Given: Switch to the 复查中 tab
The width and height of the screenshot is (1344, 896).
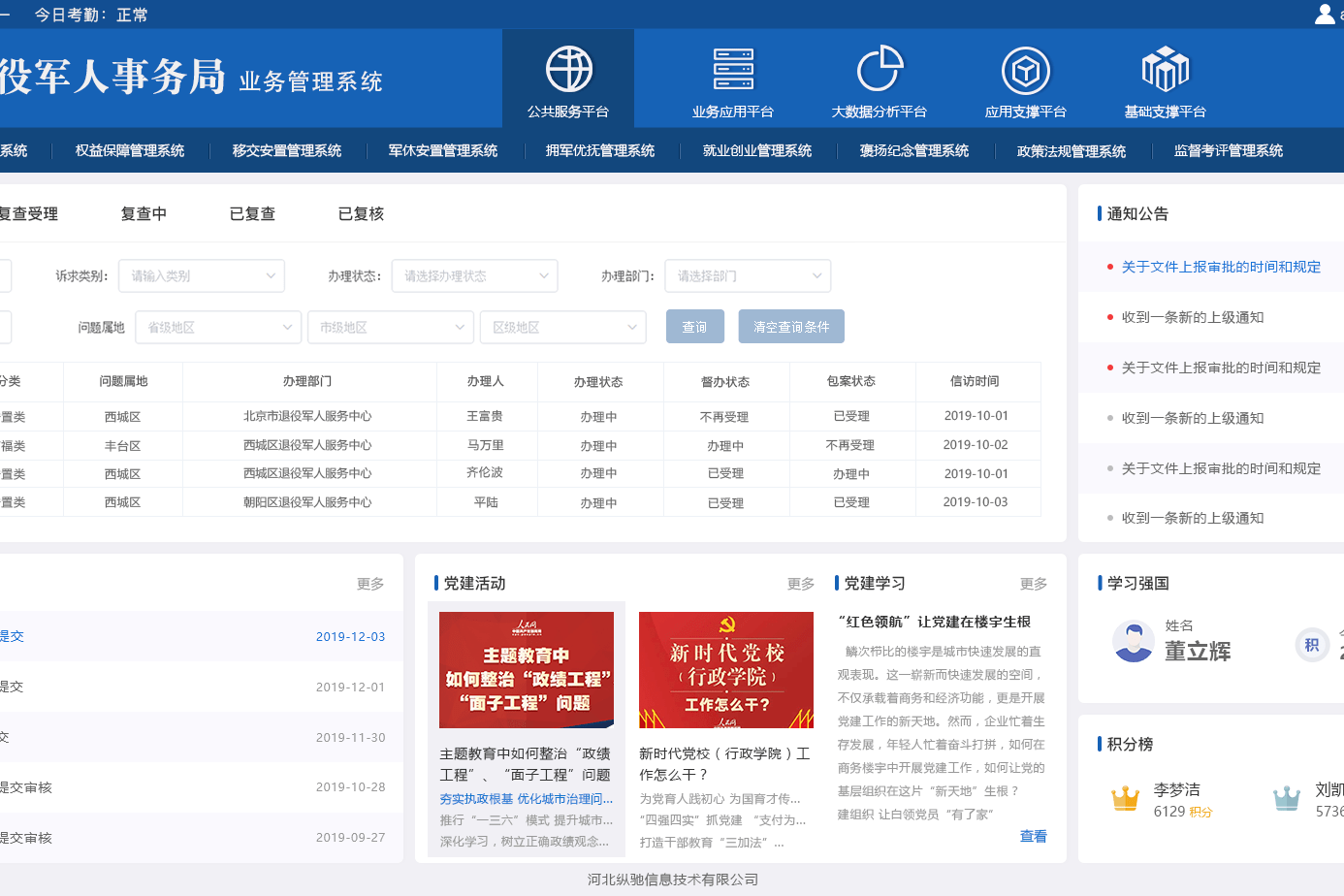Looking at the screenshot, I should 144,214.
